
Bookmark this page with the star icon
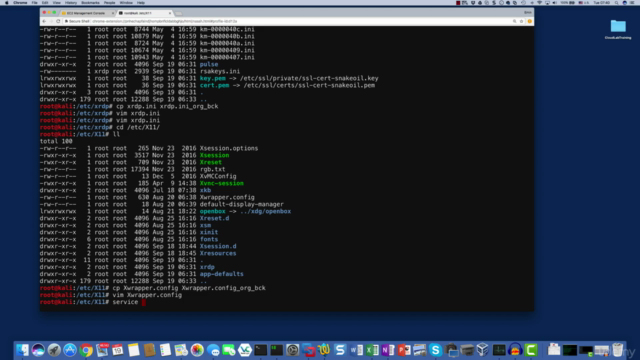click(x=522, y=21)
